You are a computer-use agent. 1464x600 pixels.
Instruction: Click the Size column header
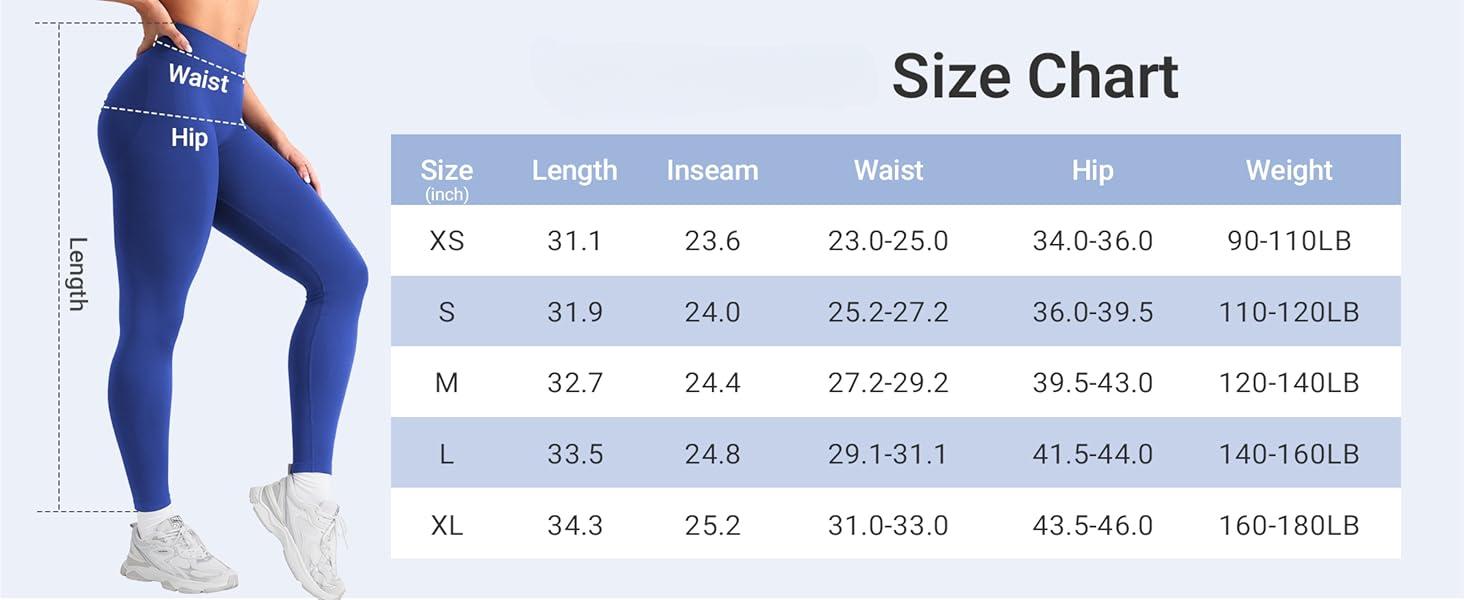tap(446, 171)
